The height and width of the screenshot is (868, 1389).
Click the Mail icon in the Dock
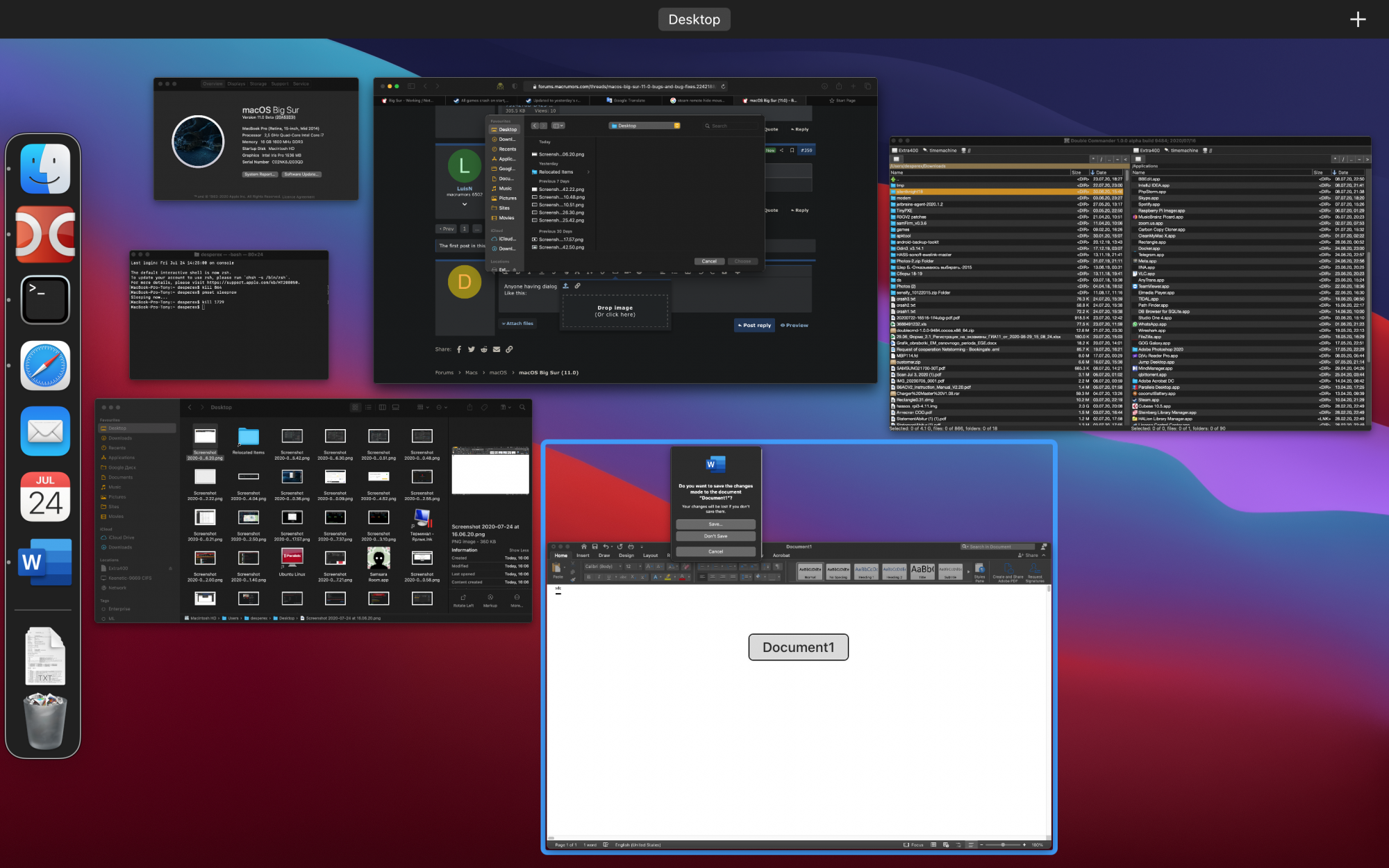45,431
